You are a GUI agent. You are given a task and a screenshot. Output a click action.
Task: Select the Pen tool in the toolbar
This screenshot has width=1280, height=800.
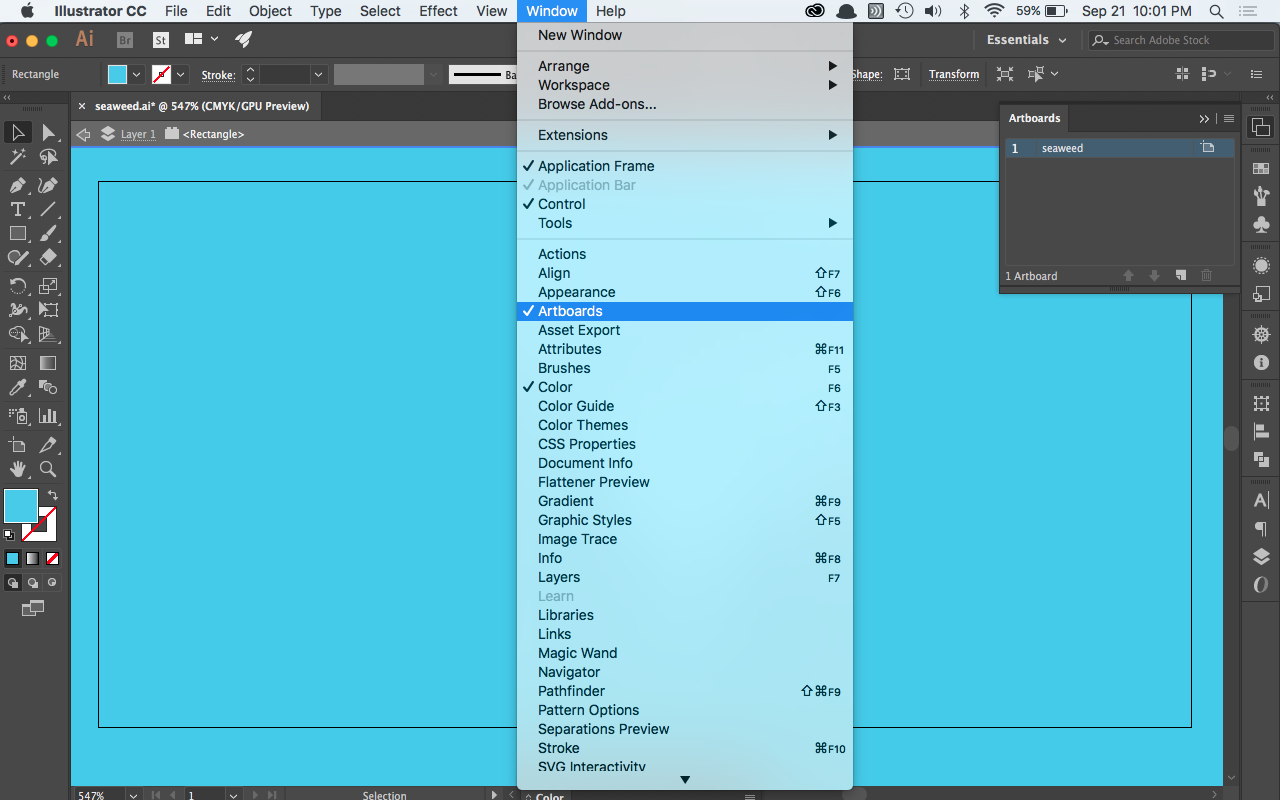click(17, 185)
